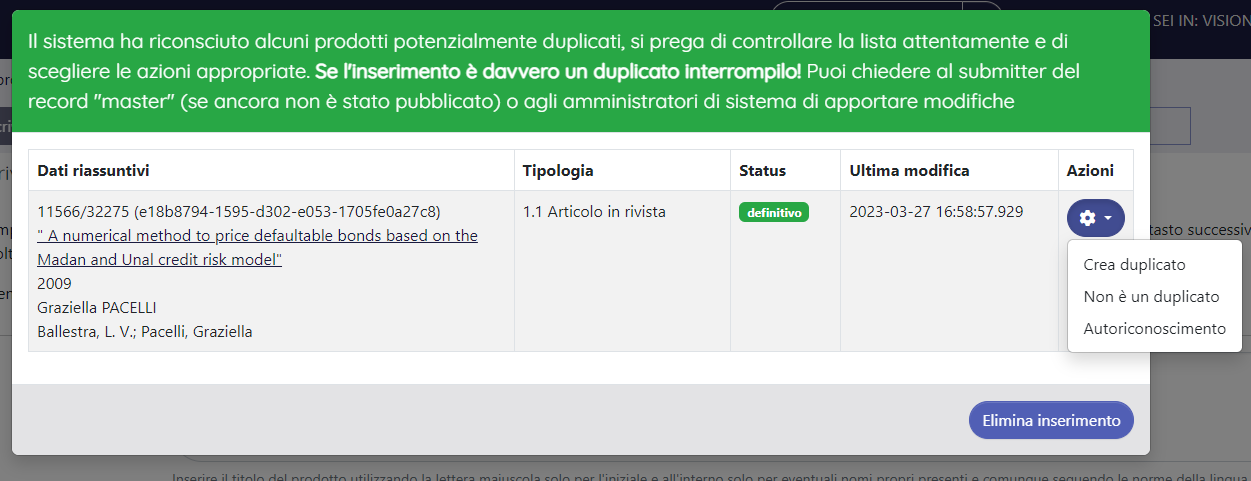Click the "Graziella PACELLI" author name

(97, 307)
